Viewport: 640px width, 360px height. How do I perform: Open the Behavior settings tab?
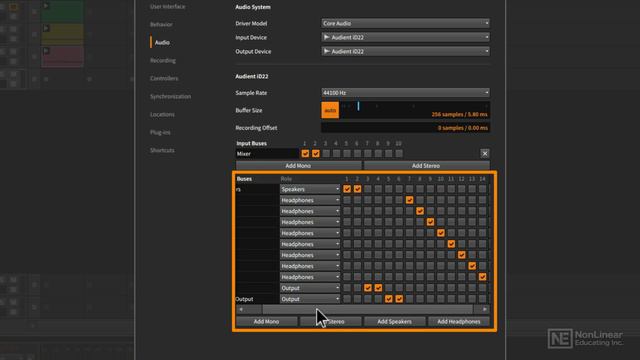(161, 24)
